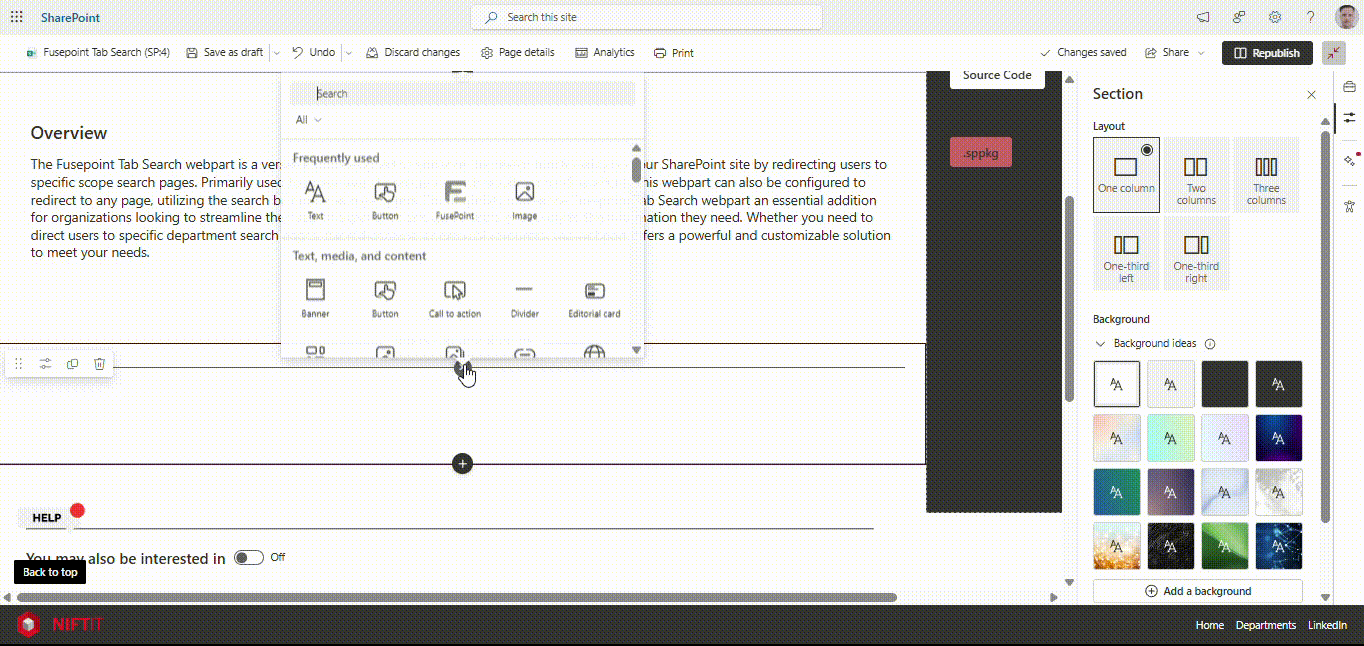The image size is (1364, 646).
Task: Choose the Two columns layout
Action: click(x=1196, y=175)
